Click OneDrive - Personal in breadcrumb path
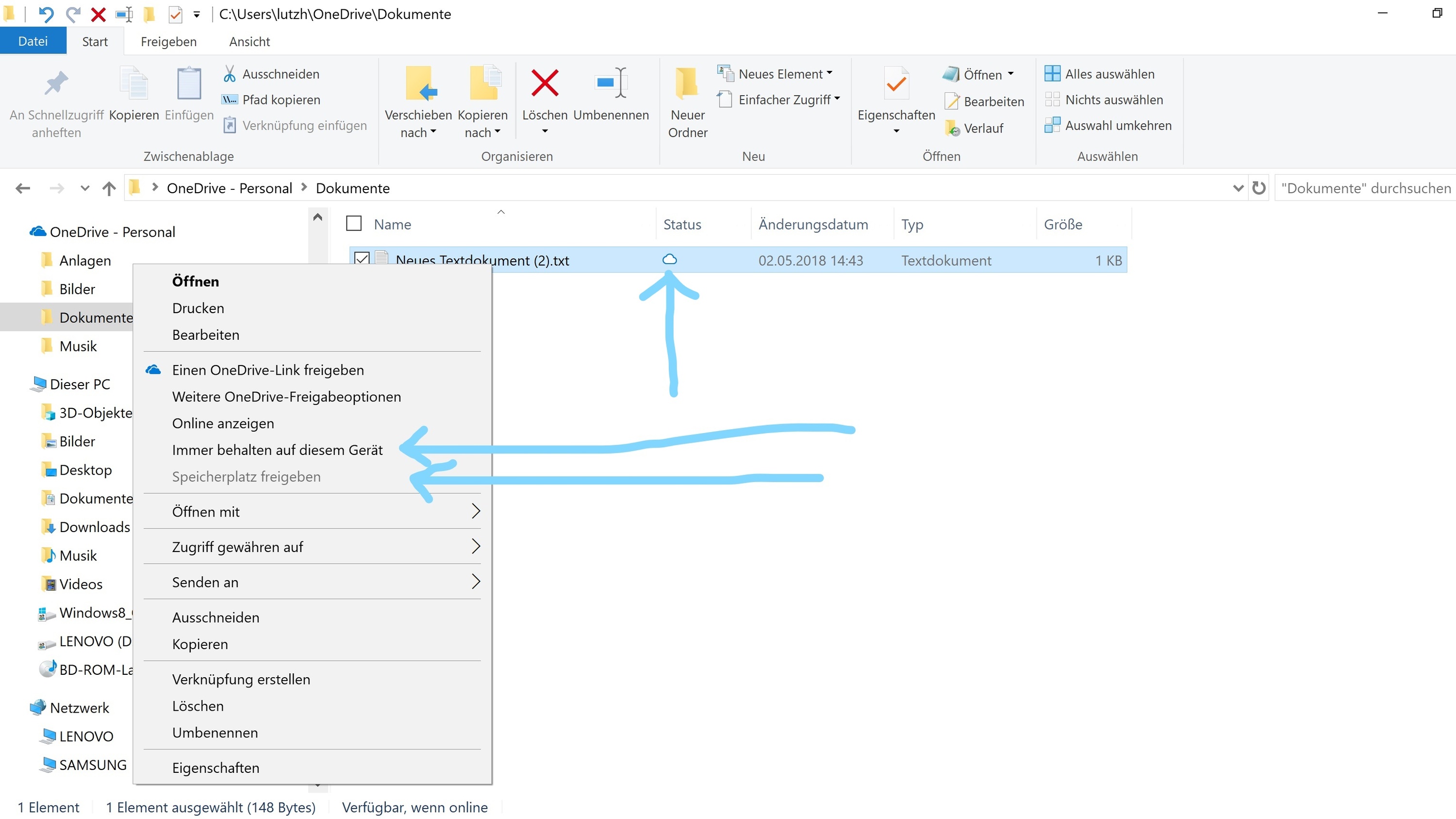The width and height of the screenshot is (1456, 819). 229,188
